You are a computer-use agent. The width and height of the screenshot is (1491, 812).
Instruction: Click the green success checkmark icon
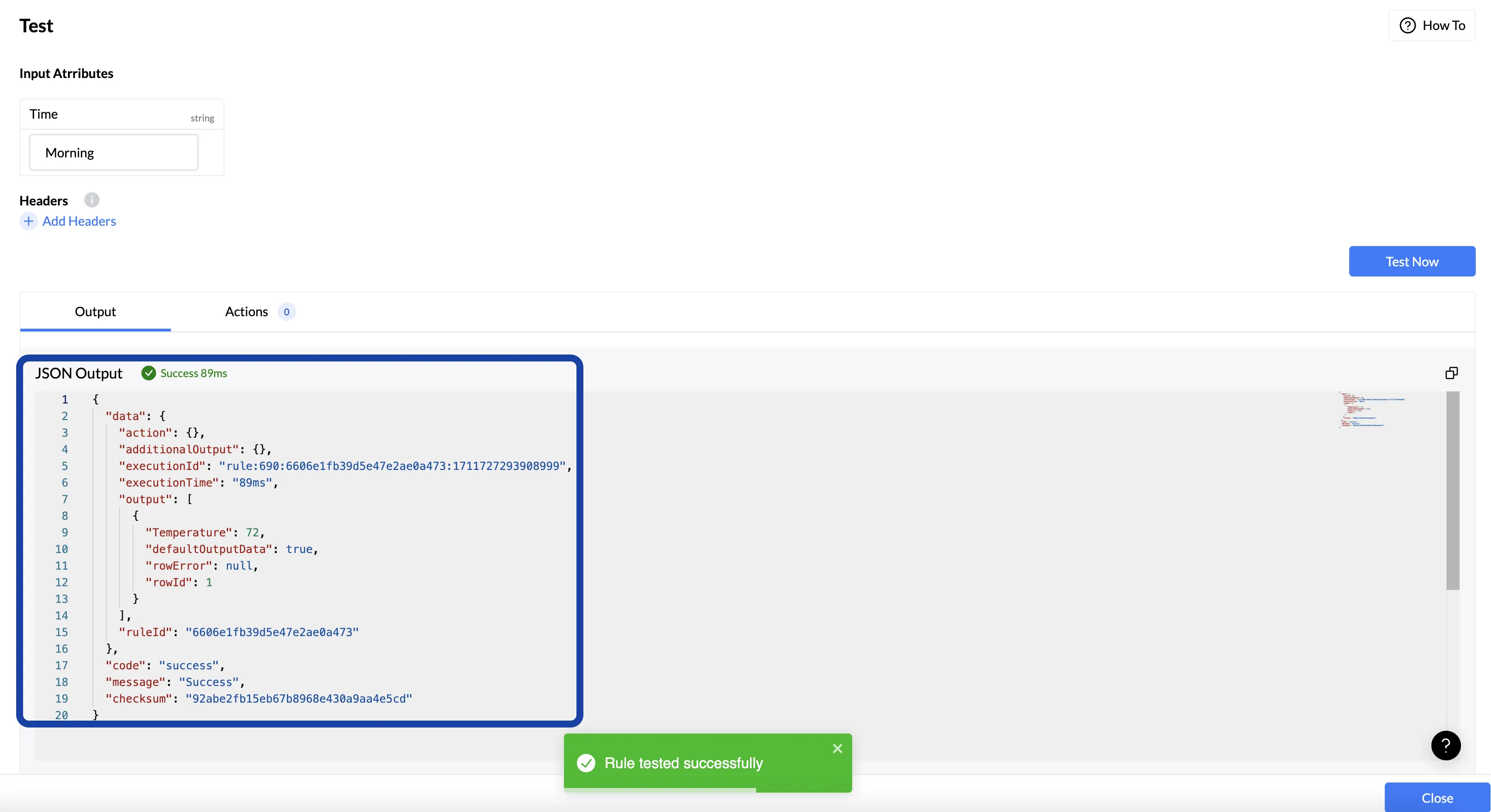click(149, 373)
